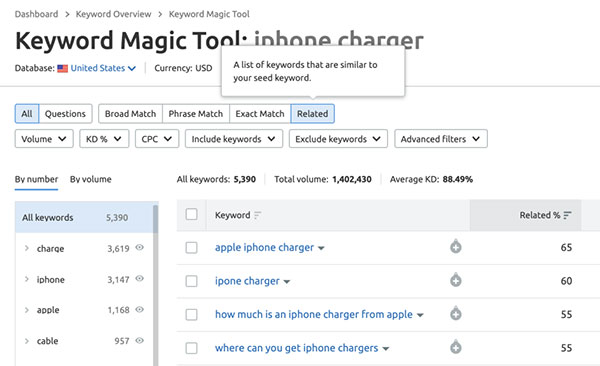Click the 'apple' group count 1,168
The width and height of the screenshot is (600, 366).
click(x=119, y=310)
